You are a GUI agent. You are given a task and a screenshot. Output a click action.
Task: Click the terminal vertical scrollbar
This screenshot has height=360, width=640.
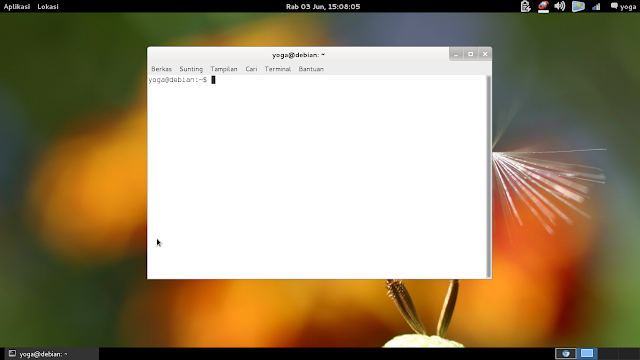(489, 177)
